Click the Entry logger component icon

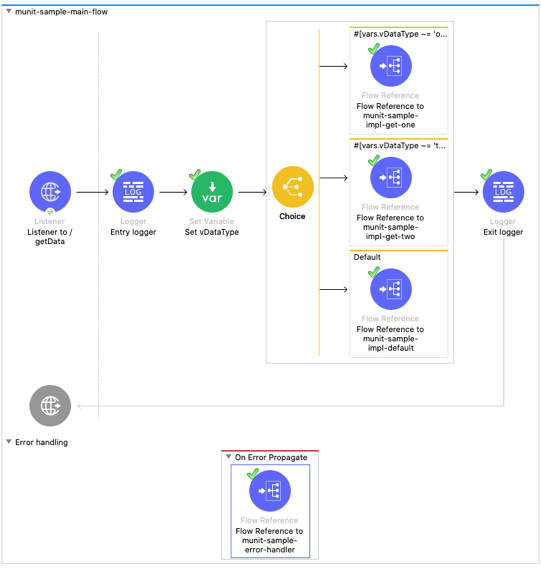[133, 192]
